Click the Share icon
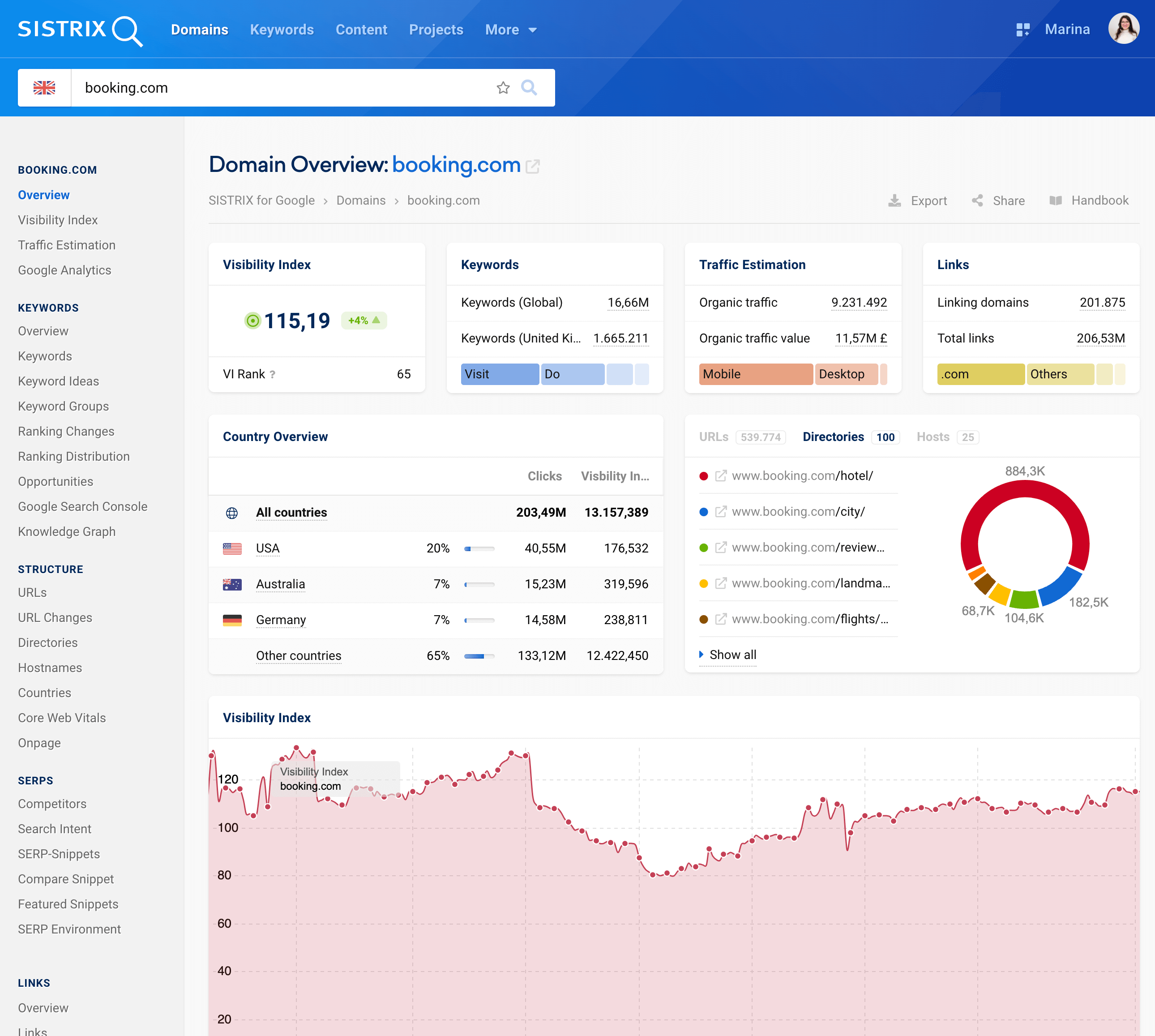Viewport: 1155px width, 1036px height. pos(977,201)
